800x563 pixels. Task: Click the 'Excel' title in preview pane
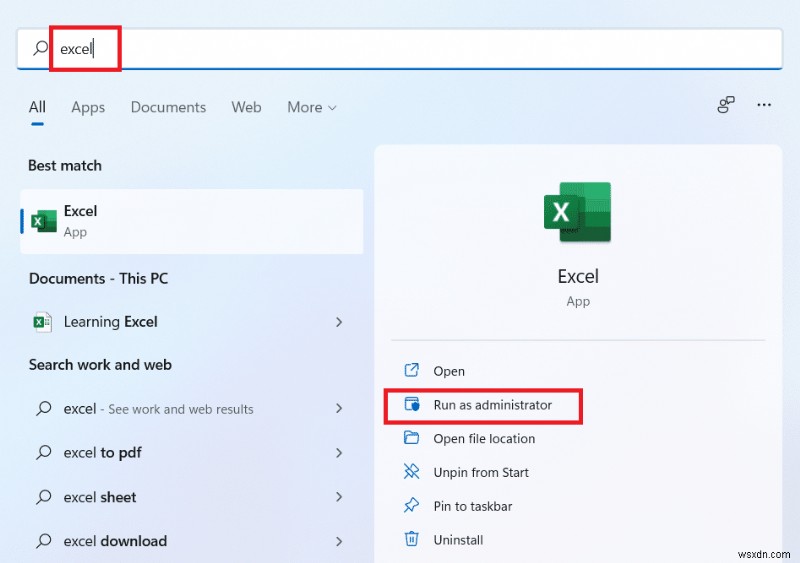pyautogui.click(x=578, y=276)
